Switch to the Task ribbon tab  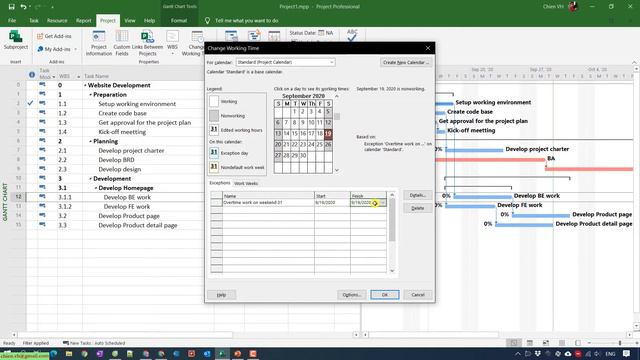coord(33,20)
